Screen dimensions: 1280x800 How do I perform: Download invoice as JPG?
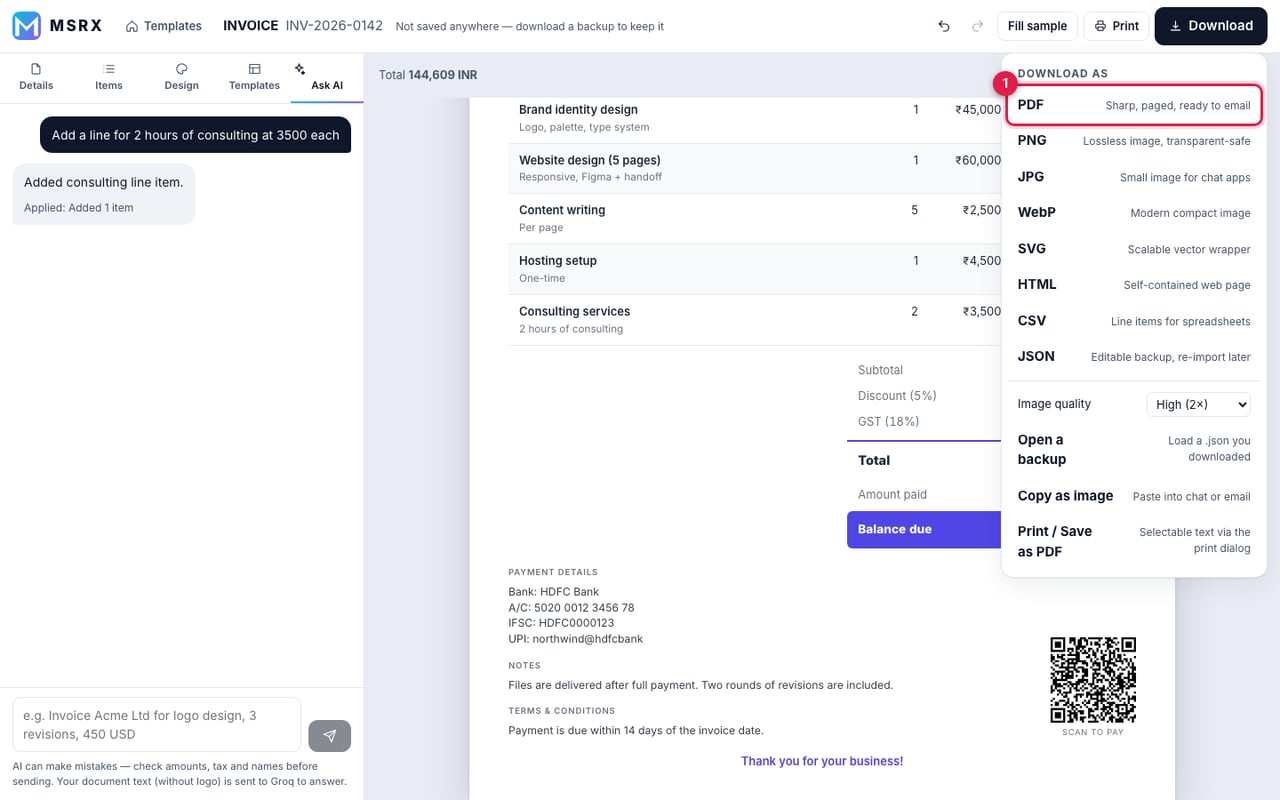click(1134, 177)
